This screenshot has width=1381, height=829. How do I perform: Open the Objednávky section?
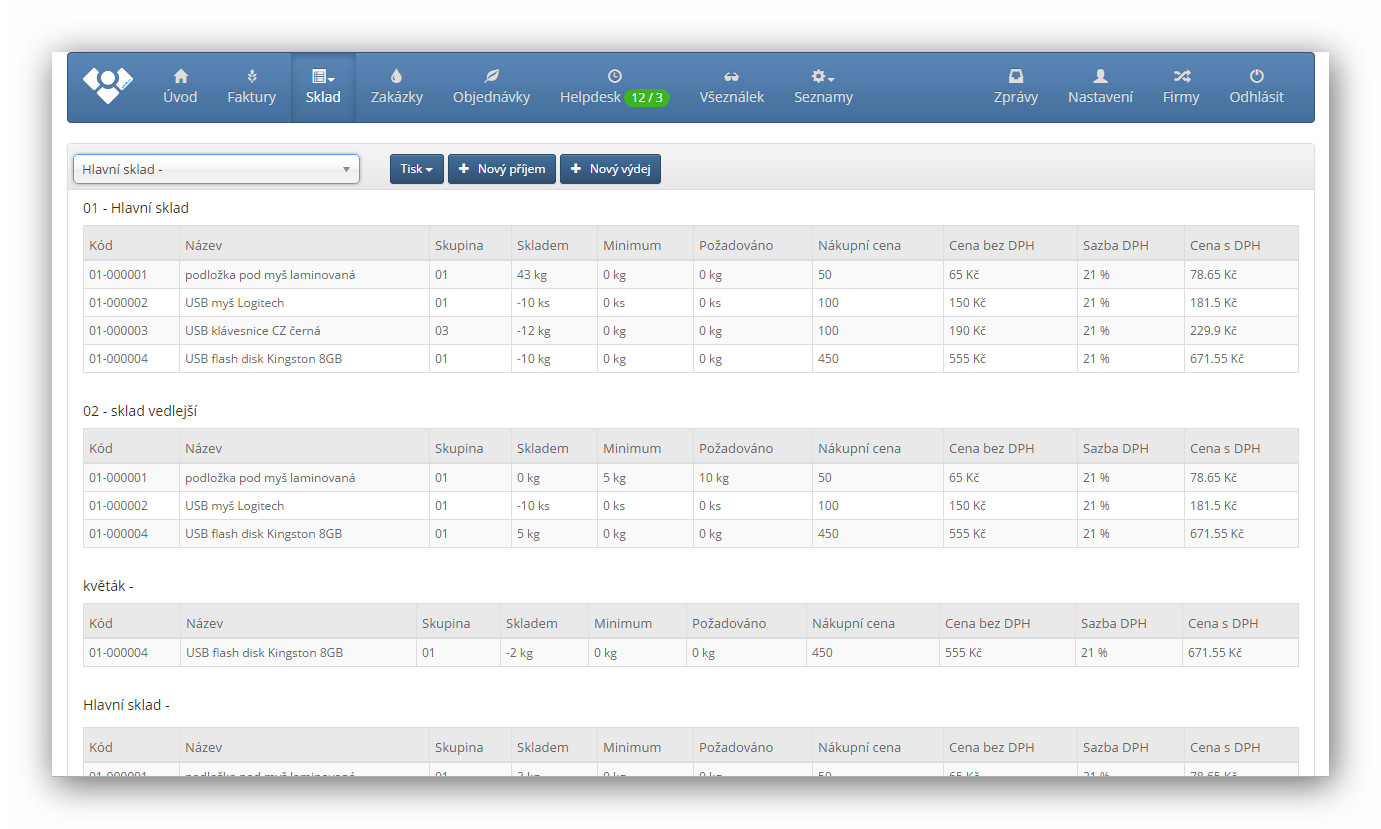[491, 87]
